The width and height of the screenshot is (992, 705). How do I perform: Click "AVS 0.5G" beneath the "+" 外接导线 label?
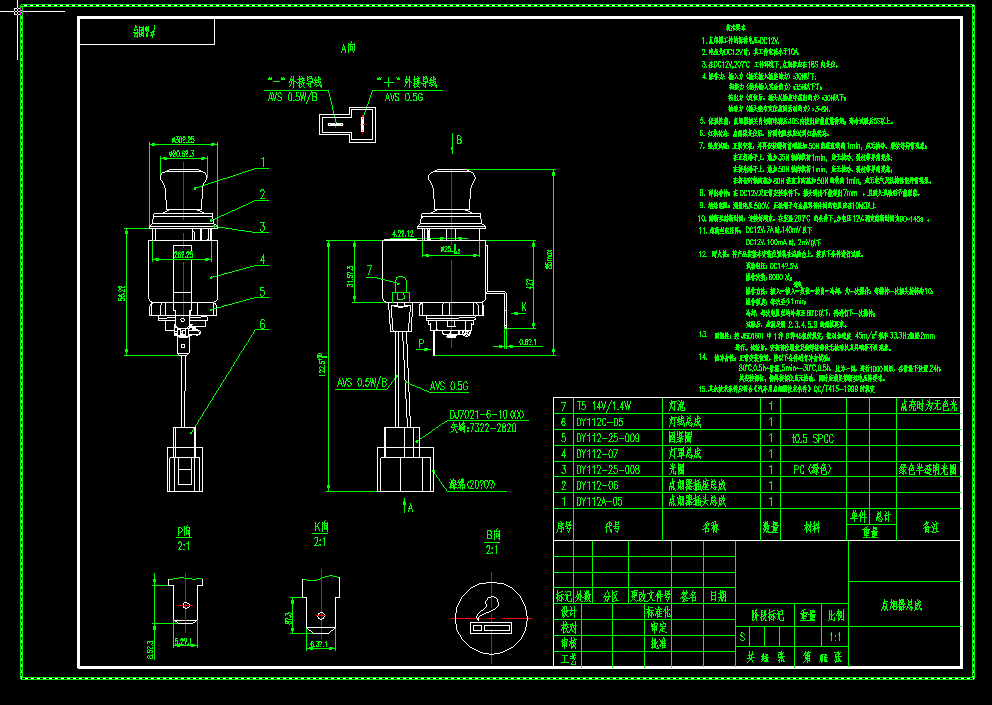404,97
